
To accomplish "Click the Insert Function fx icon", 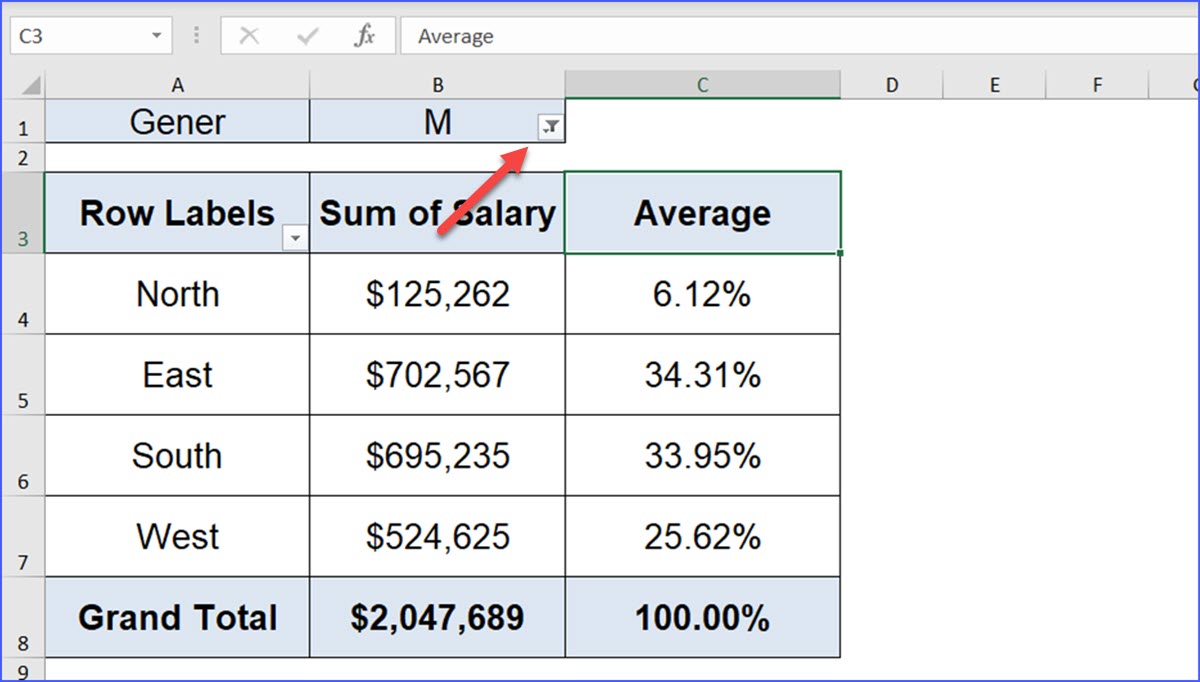I will [x=364, y=36].
